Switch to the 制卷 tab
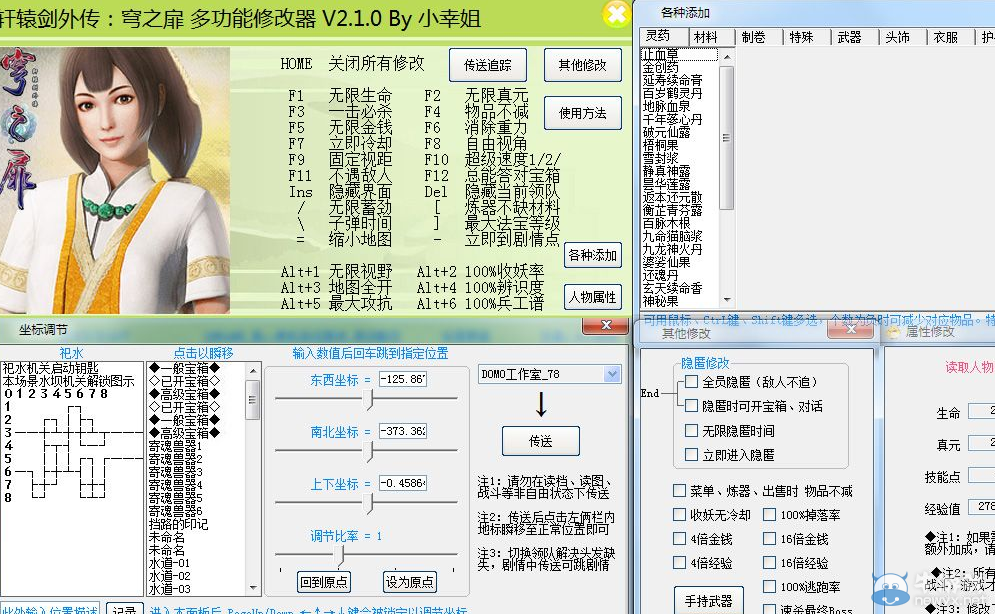995x614 pixels. pos(754,37)
